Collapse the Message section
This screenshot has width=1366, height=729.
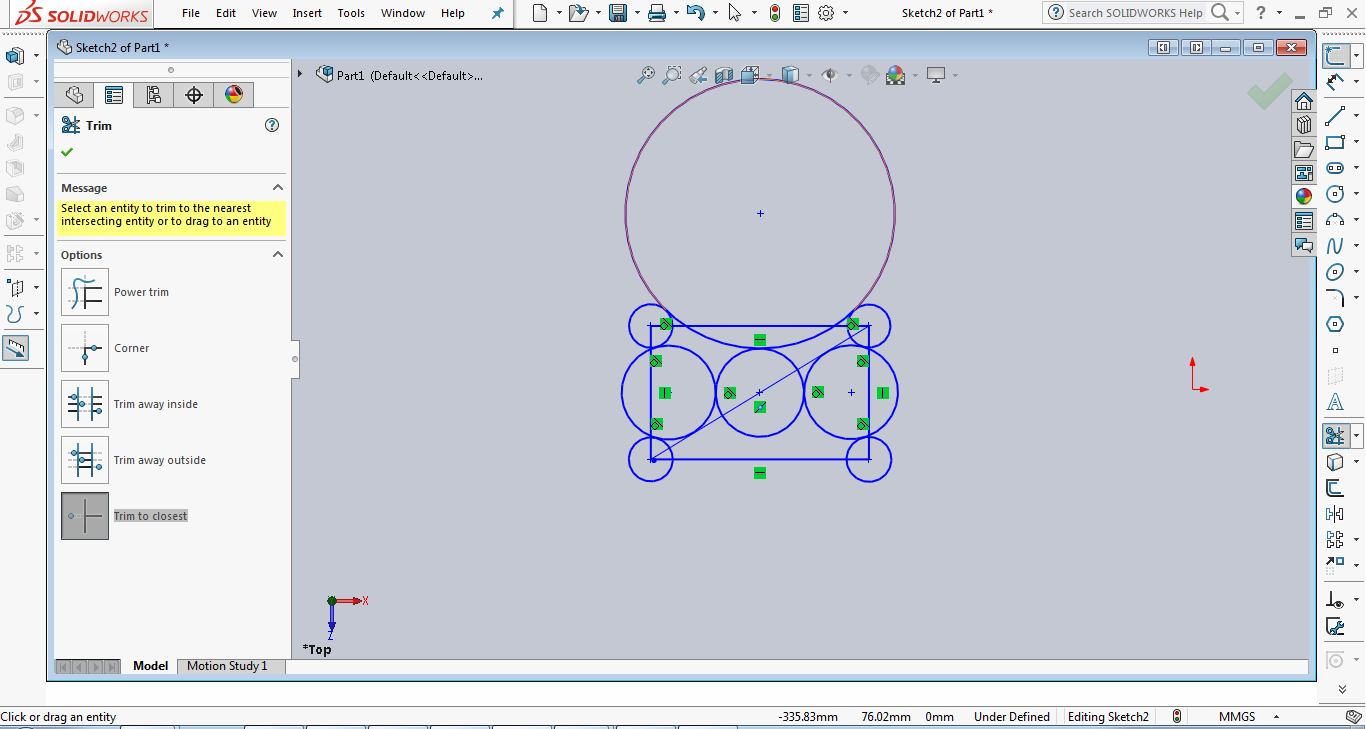pyautogui.click(x=278, y=187)
